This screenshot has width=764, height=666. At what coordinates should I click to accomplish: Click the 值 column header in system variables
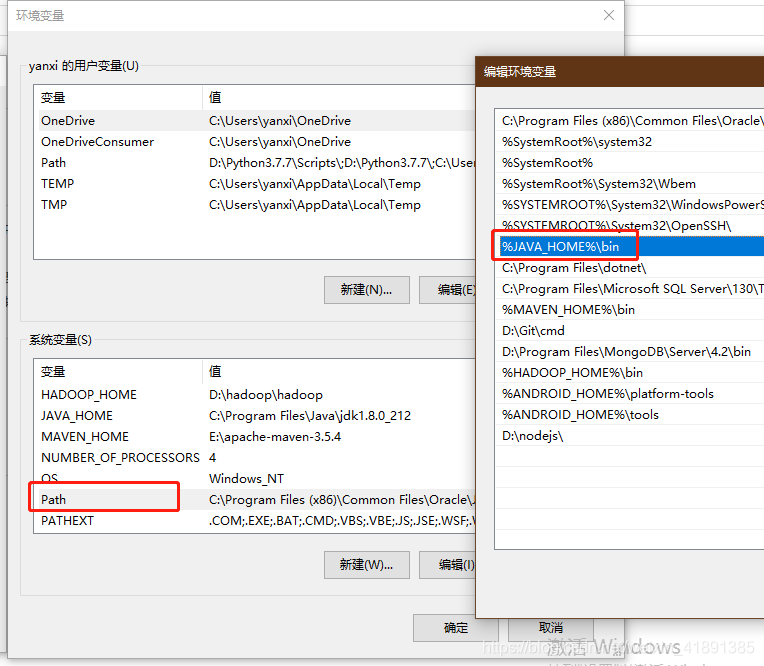[339, 372]
